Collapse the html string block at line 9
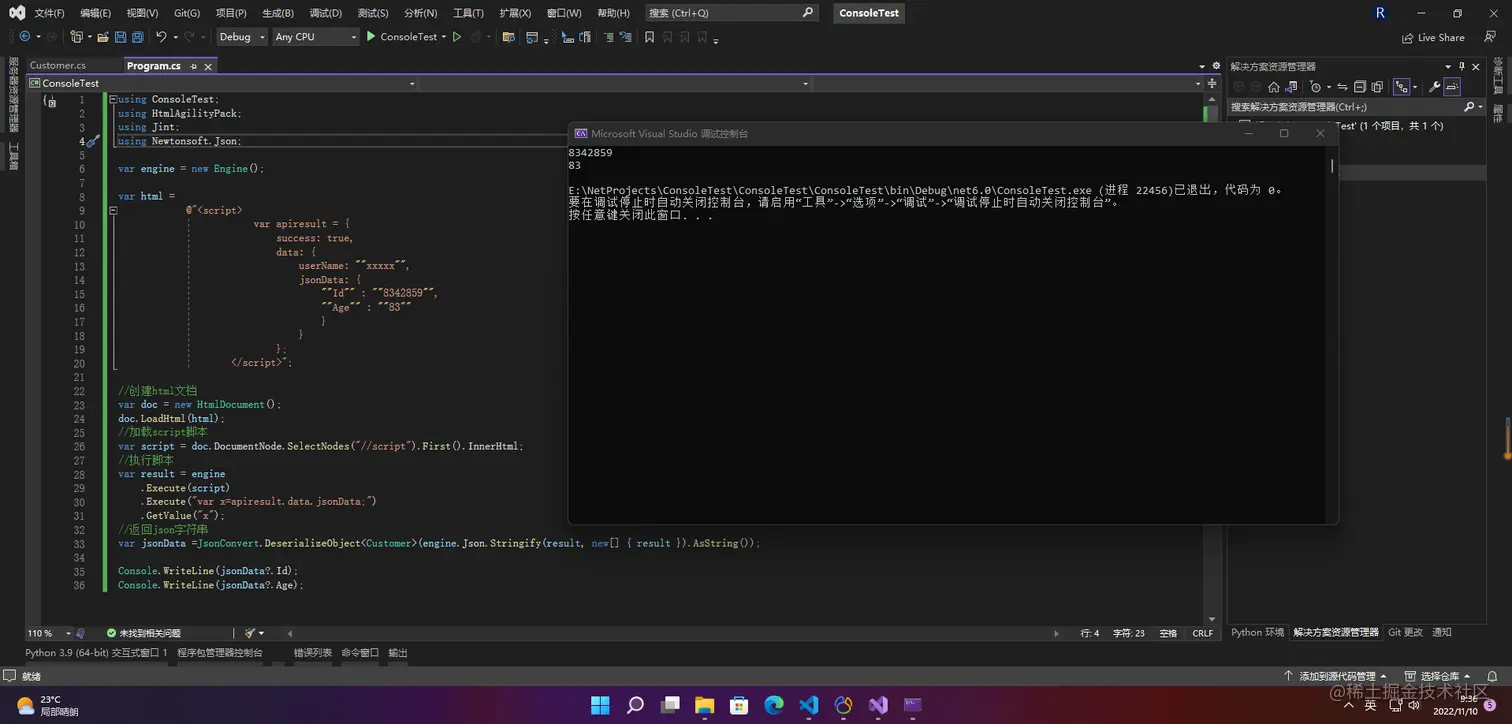1512x724 pixels. coord(113,210)
